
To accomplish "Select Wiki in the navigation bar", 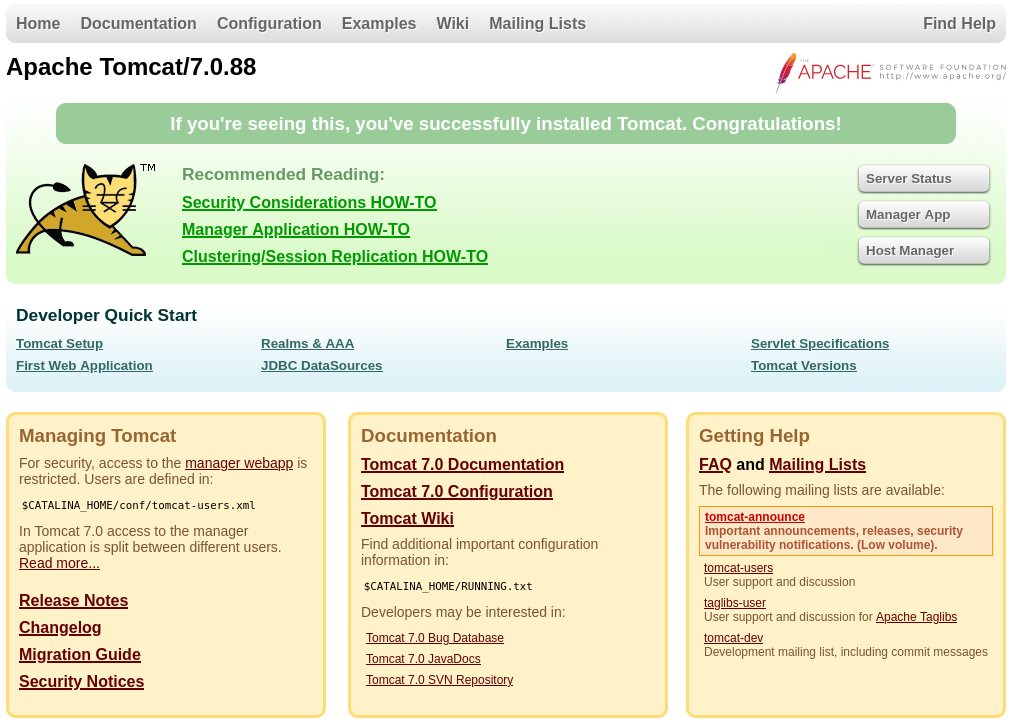I will point(452,23).
